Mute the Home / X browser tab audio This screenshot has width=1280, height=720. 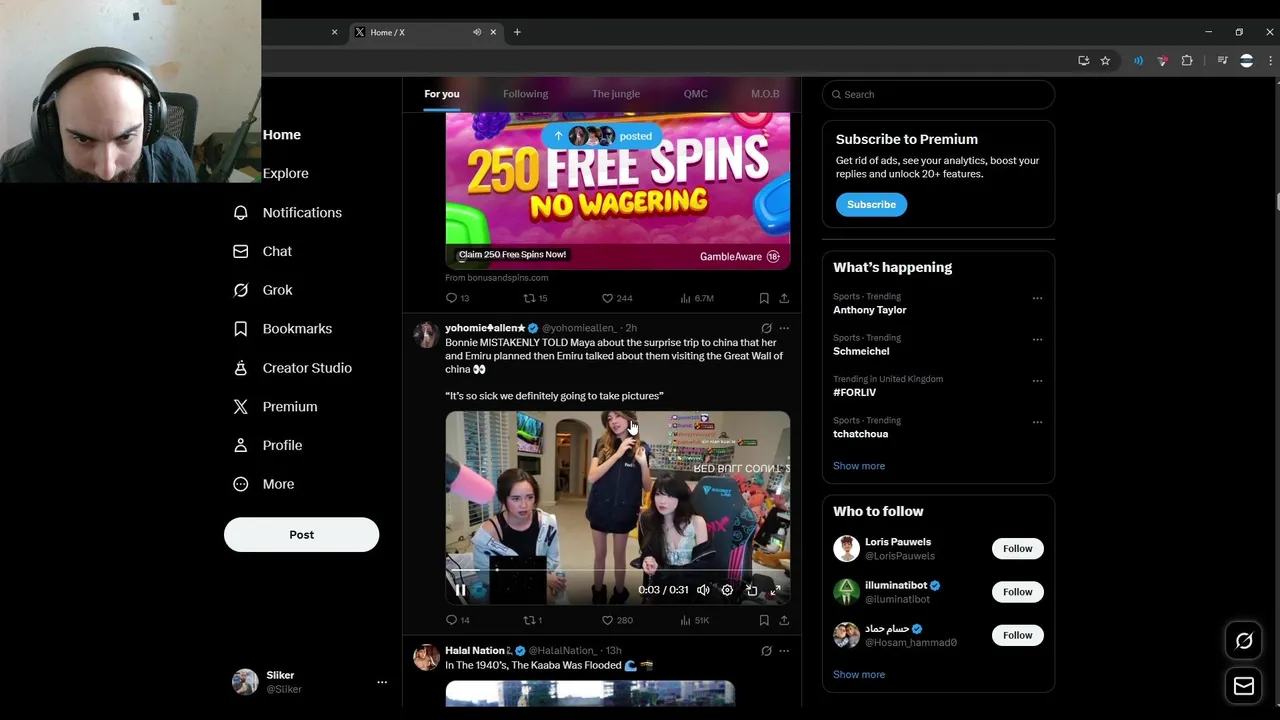(477, 32)
